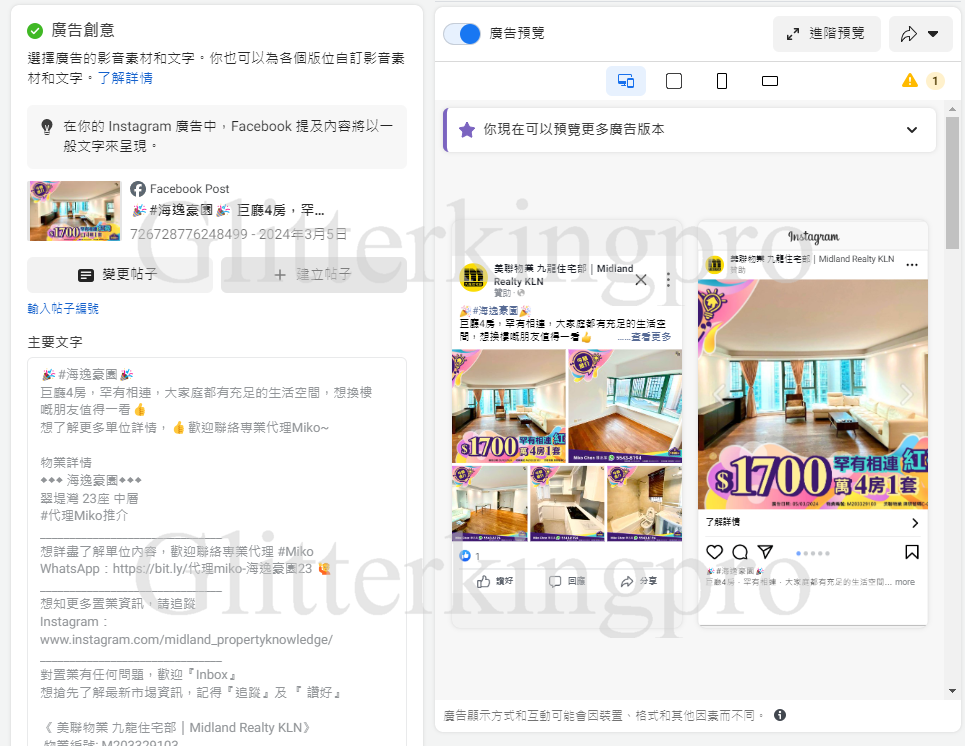This screenshot has height=746, width=965.
Task: Open the 輸入帖子編號 link
Action: (x=63, y=308)
